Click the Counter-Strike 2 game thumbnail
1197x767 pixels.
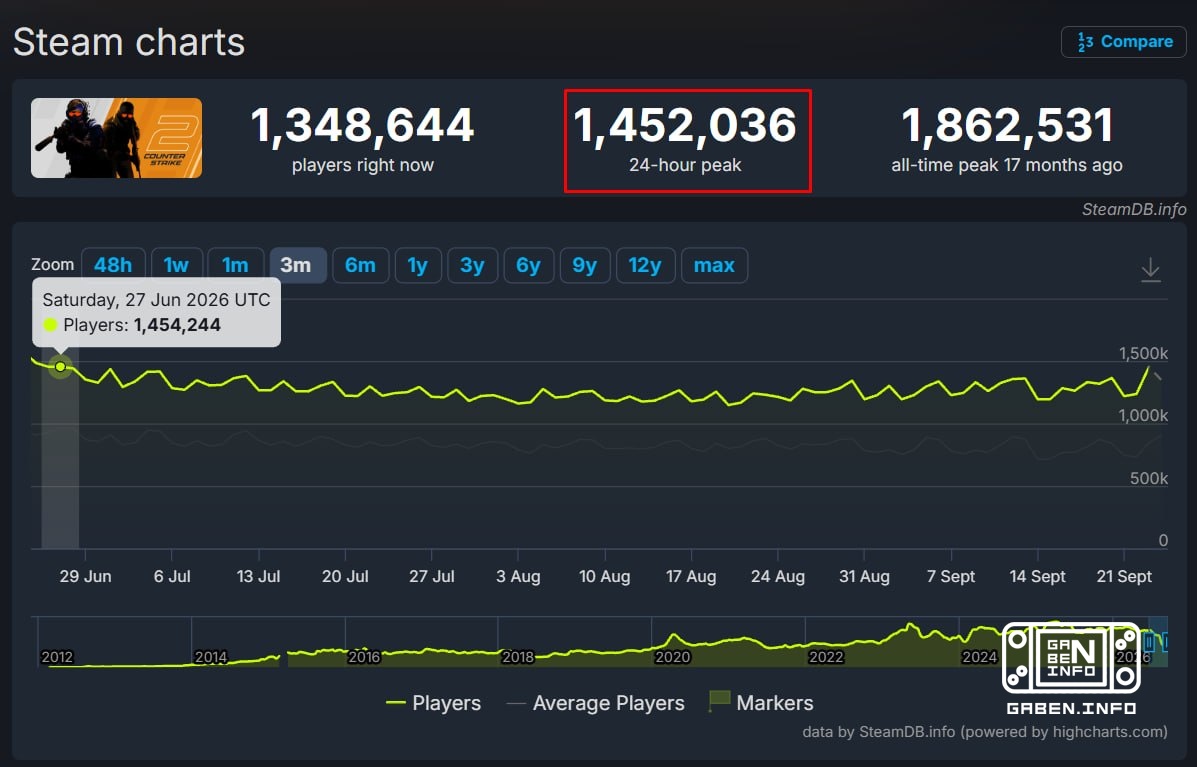[x=117, y=138]
